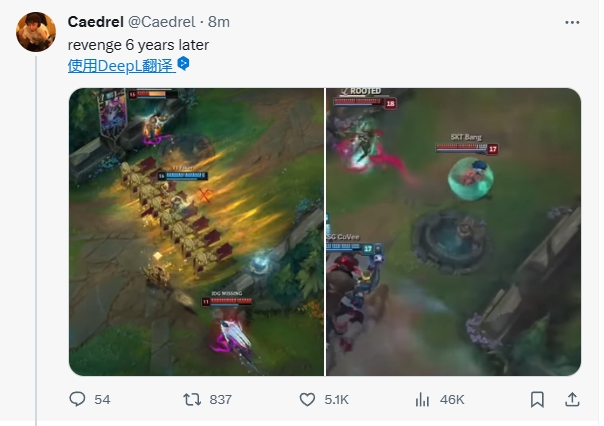
Task: Like the tweet with heart icon
Action: [307, 399]
